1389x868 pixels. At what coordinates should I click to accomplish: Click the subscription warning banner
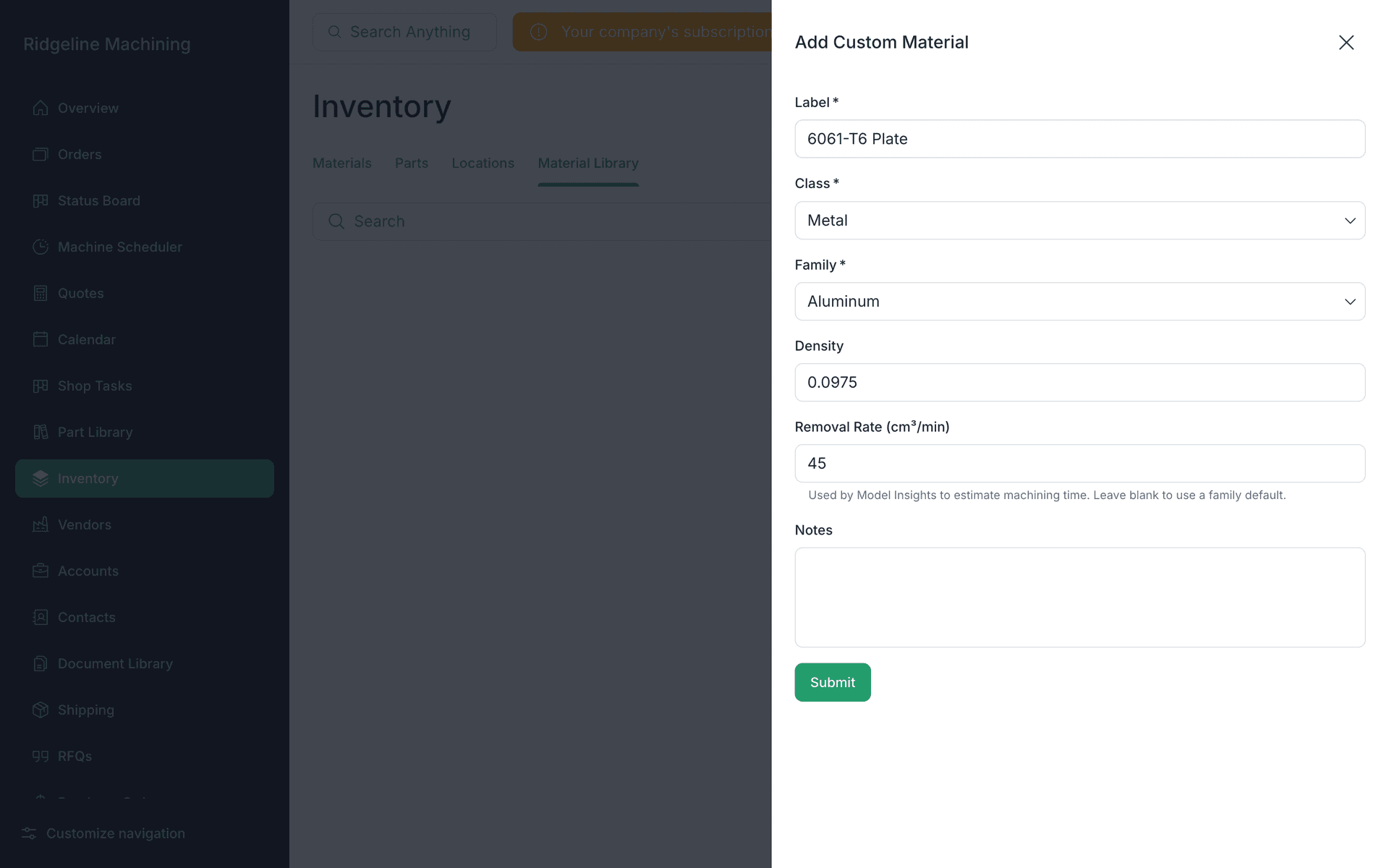(642, 32)
